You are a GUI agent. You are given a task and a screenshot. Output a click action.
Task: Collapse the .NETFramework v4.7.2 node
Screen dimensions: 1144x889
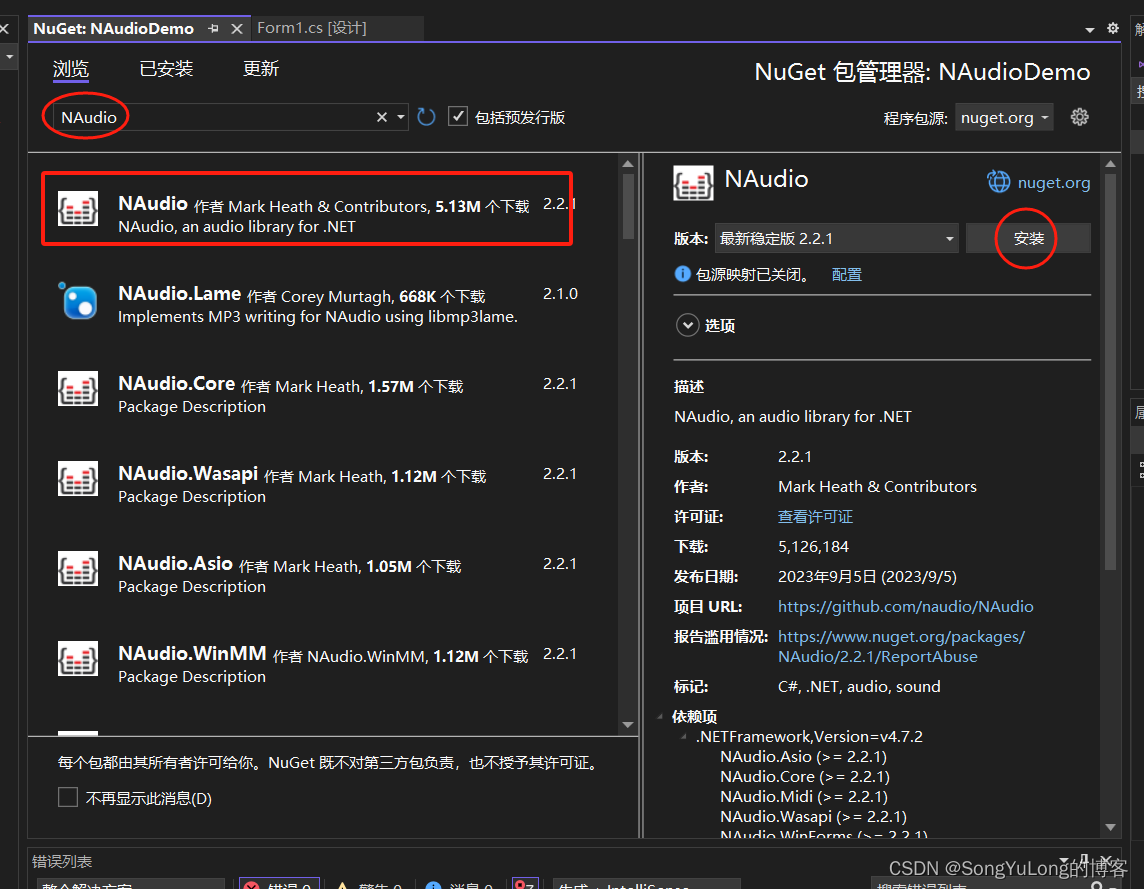684,736
